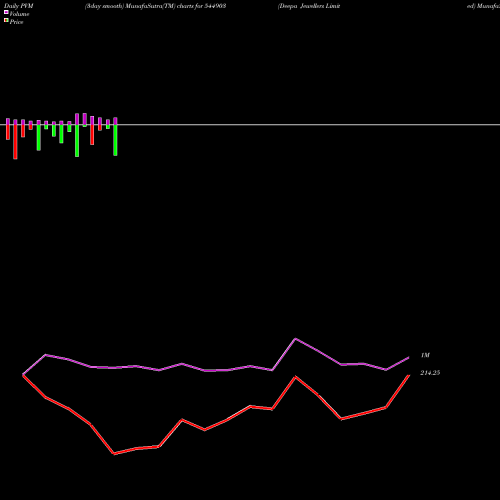The image size is (500, 500).
Task: Click the MunafaSutra charts for 544903 title
Action: [155, 6]
